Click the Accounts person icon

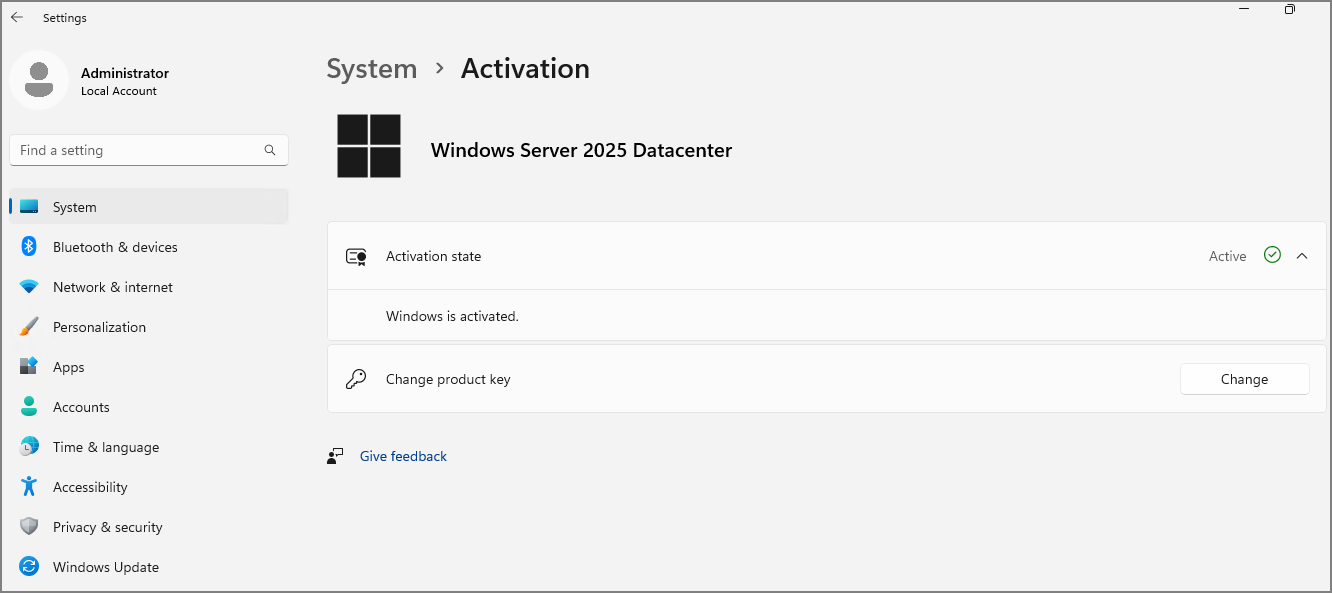pyautogui.click(x=29, y=407)
